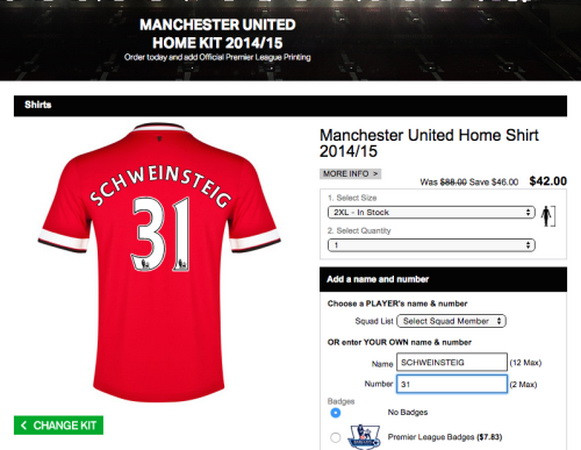This screenshot has height=450, width=581.
Task: Click the Premier League badge logo
Action: [364, 437]
